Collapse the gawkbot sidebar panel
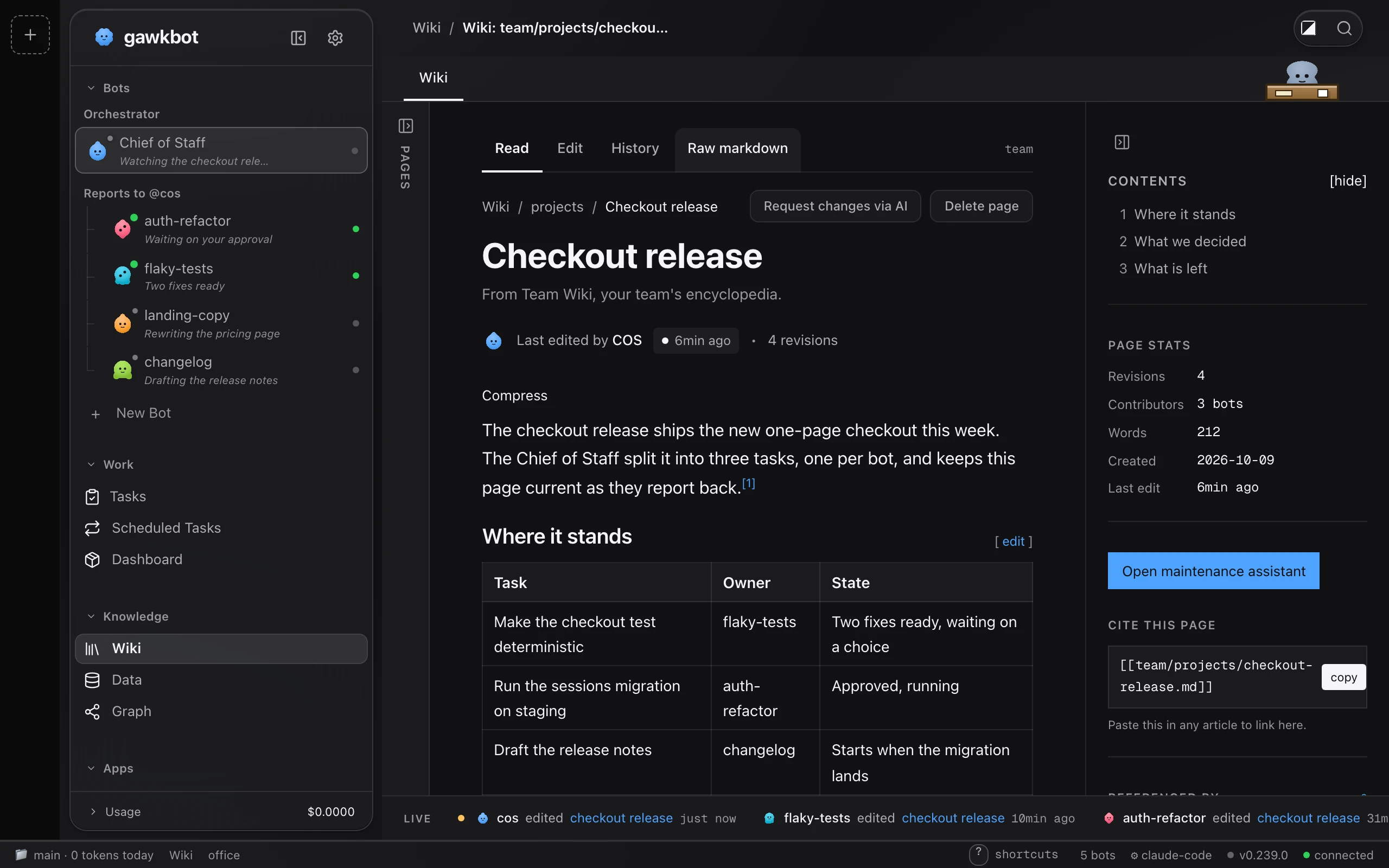 coord(298,38)
